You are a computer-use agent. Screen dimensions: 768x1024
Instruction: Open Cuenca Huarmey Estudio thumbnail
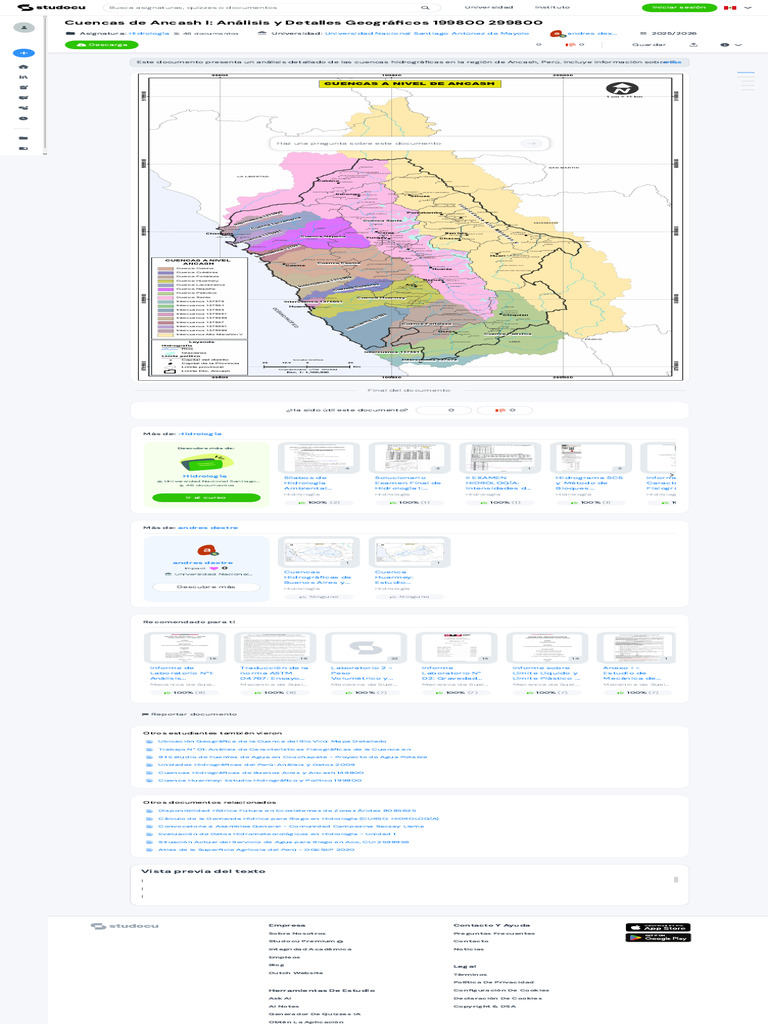pyautogui.click(x=409, y=552)
